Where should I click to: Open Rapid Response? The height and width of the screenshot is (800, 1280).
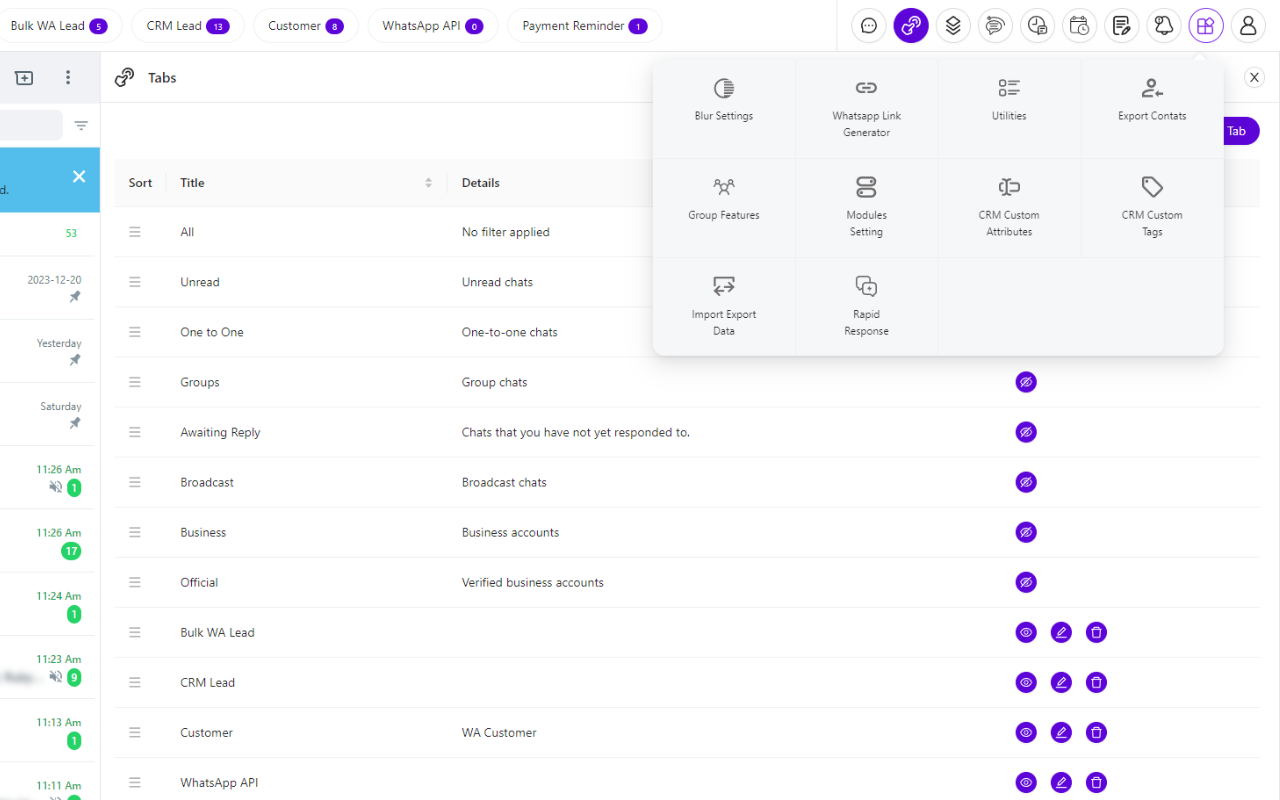click(x=867, y=306)
